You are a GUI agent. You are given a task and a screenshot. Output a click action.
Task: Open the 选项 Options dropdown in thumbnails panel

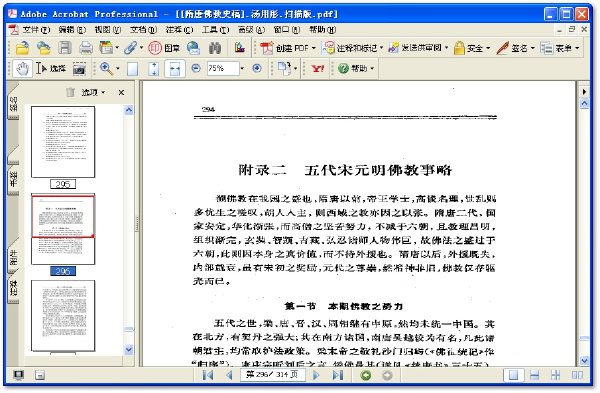pos(93,92)
